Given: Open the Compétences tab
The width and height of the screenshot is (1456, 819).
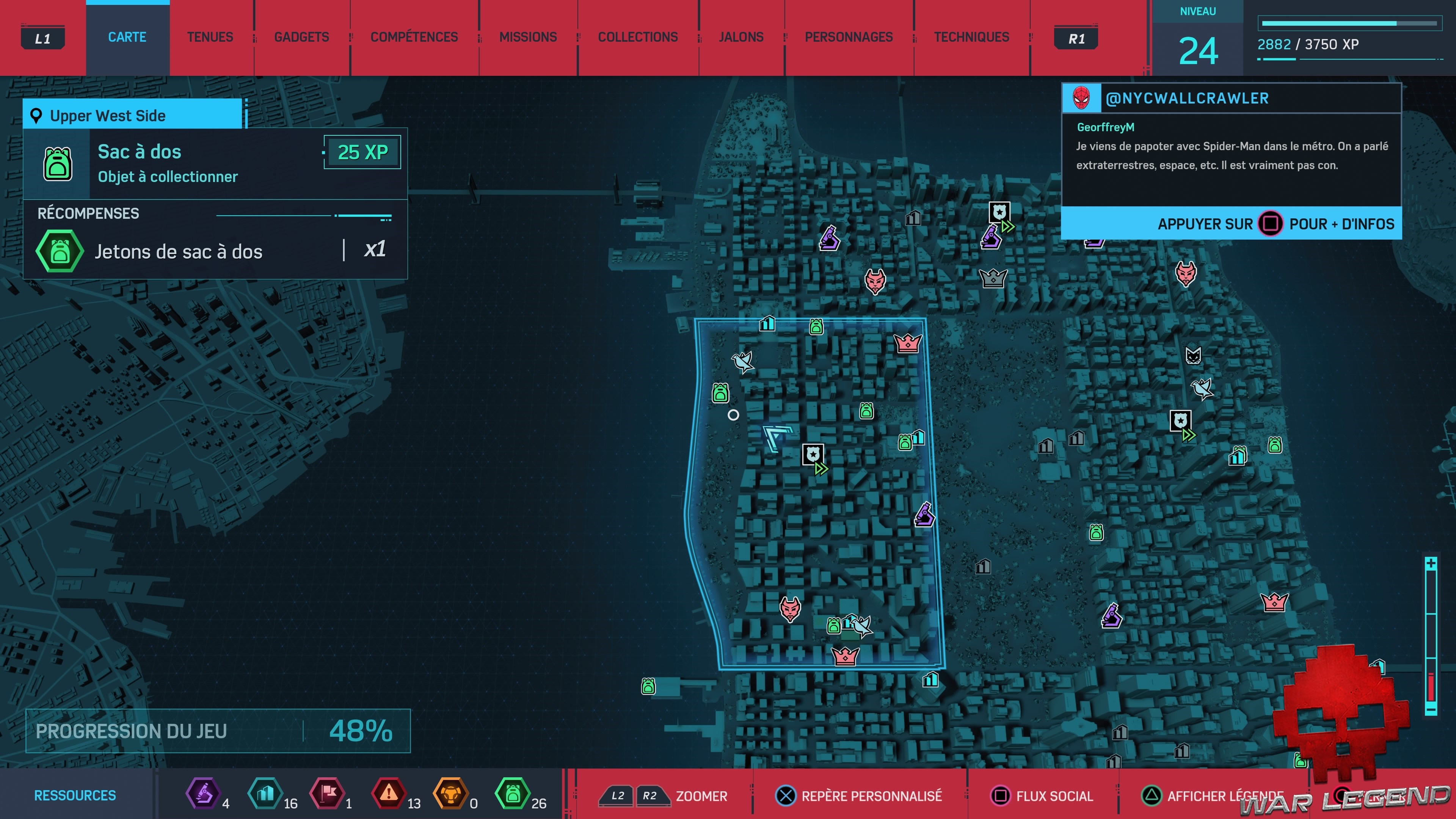Looking at the screenshot, I should click(414, 37).
